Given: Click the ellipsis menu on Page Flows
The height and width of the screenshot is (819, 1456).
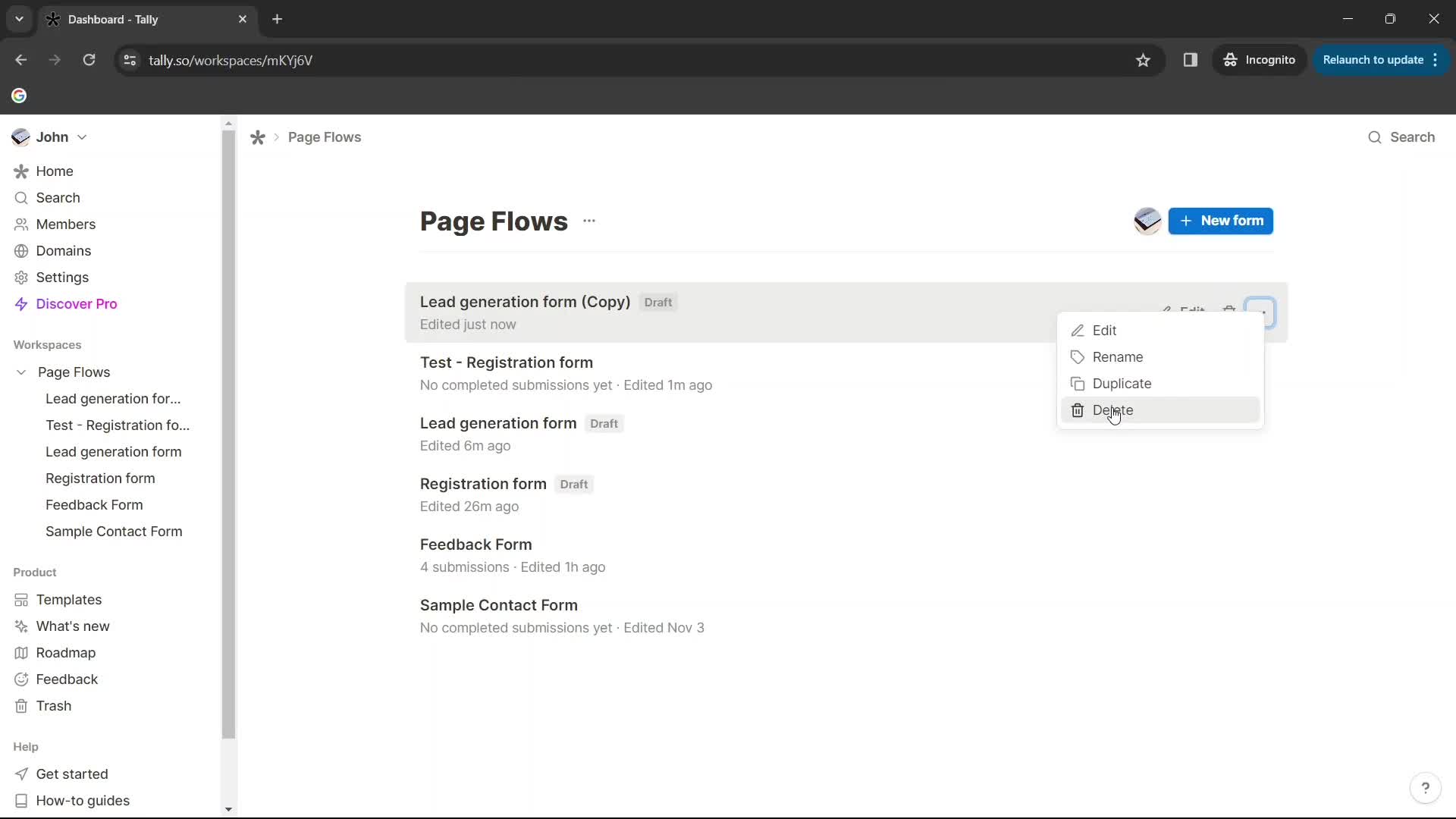Looking at the screenshot, I should click(x=590, y=220).
